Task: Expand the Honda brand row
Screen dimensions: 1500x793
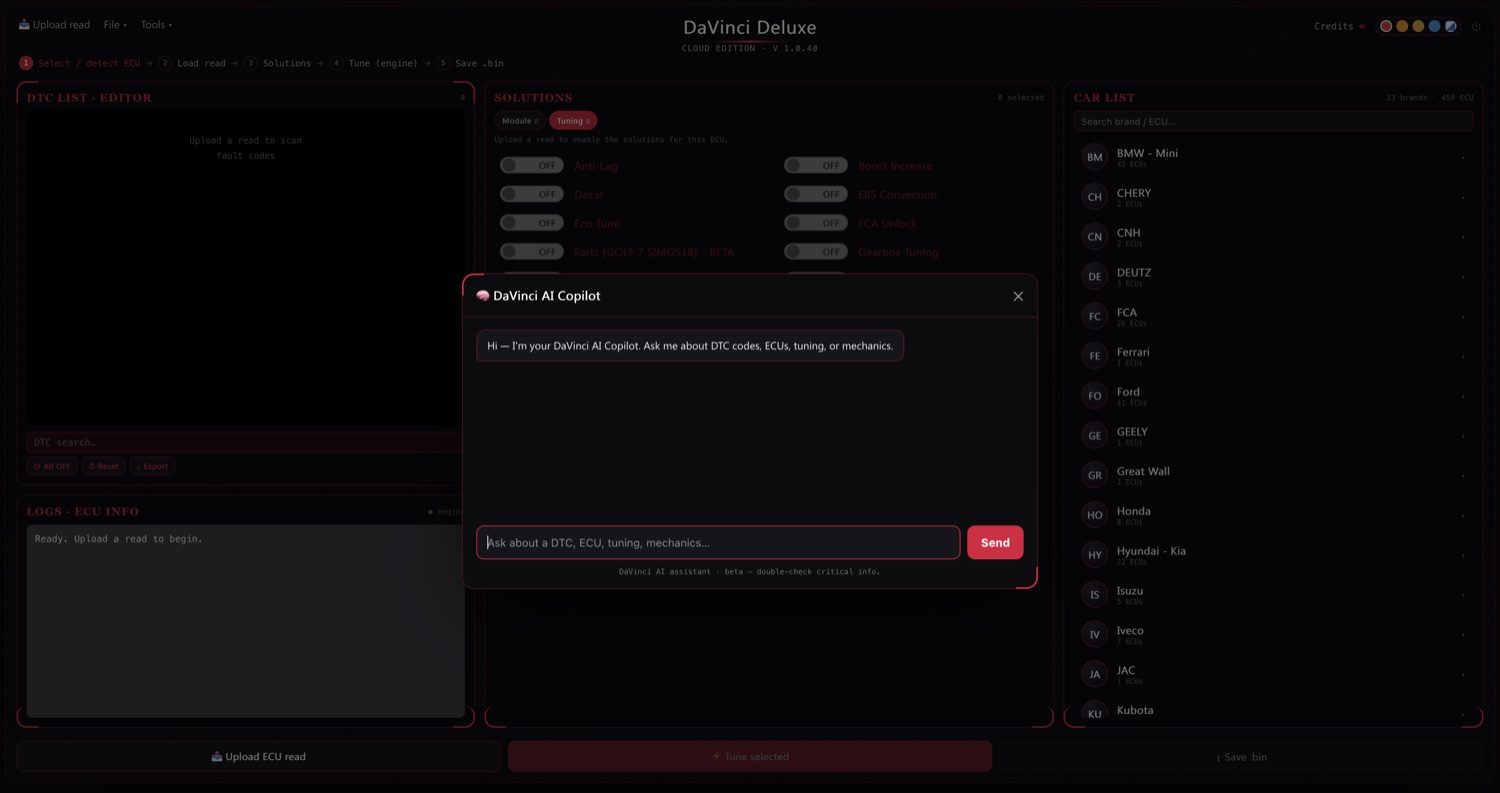Action: pos(1272,515)
